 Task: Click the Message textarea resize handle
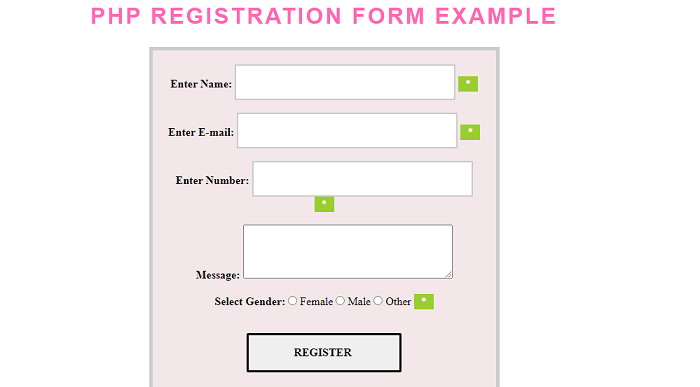[449, 275]
